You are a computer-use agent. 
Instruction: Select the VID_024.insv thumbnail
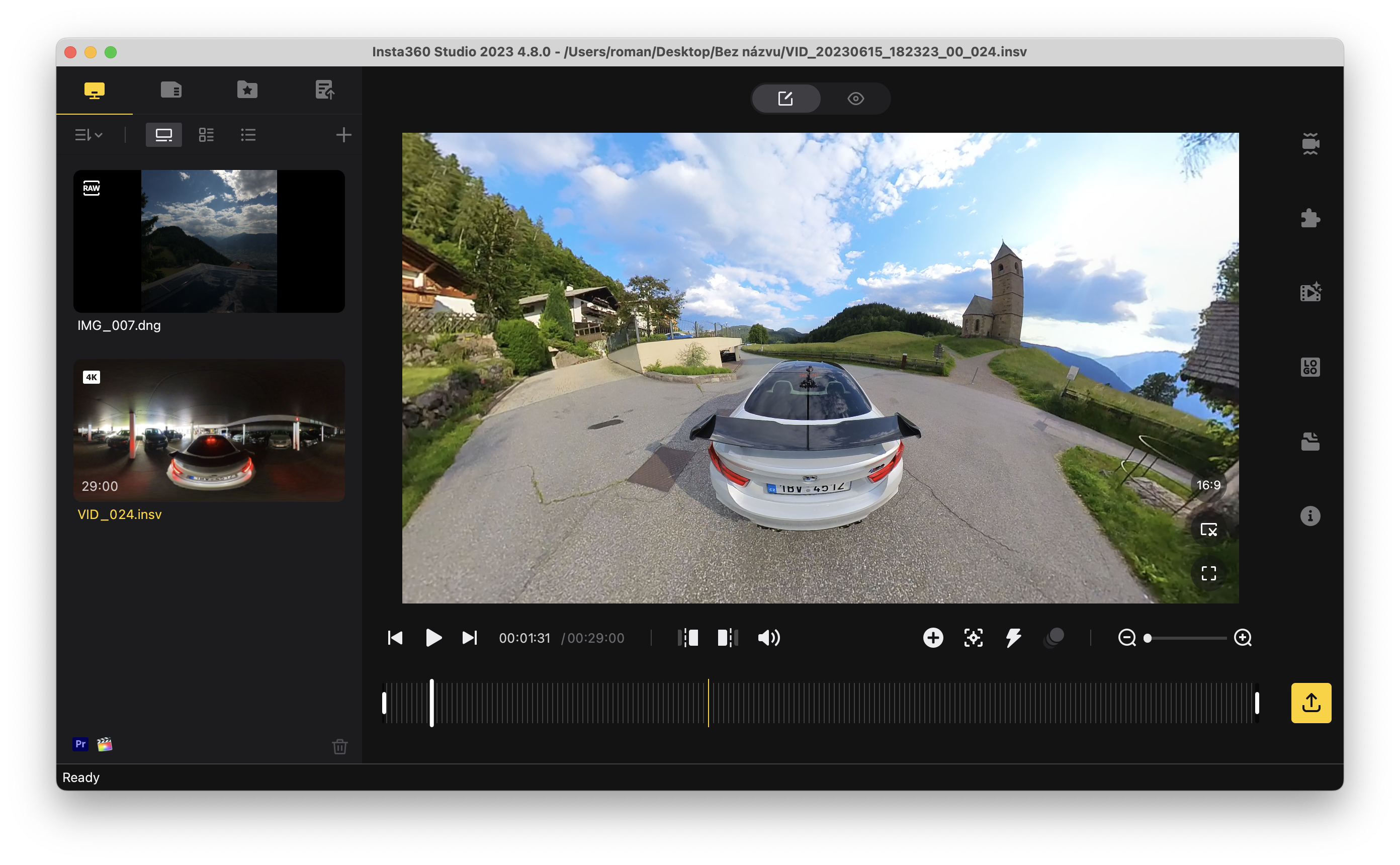209,431
